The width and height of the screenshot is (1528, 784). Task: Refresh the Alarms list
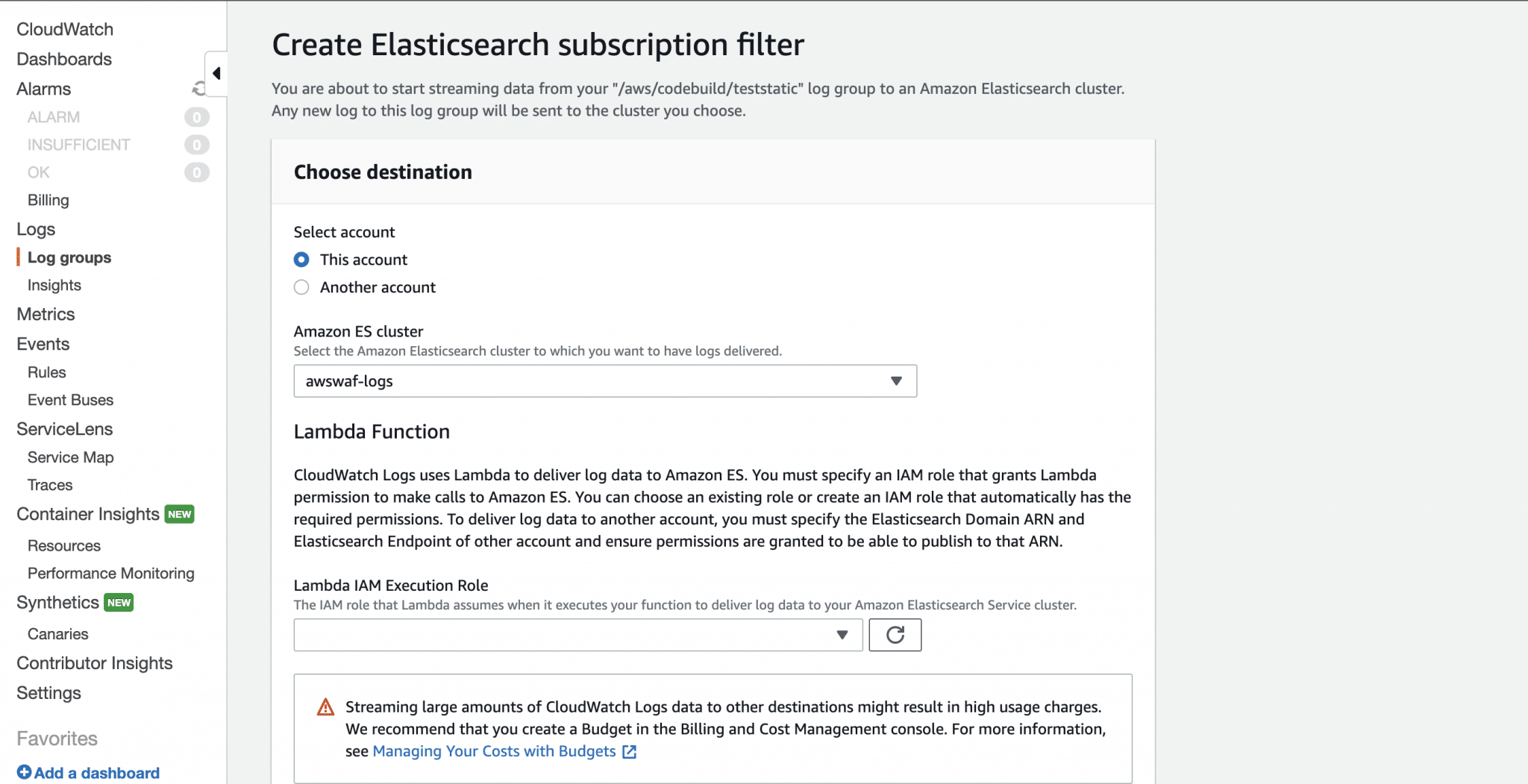tap(197, 89)
